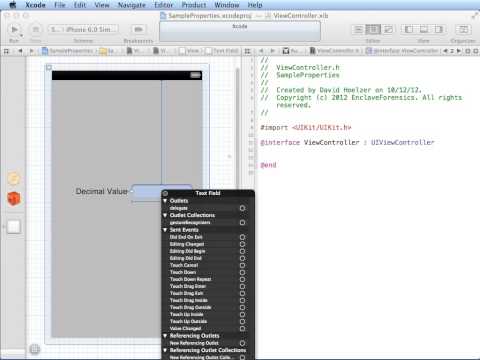
Task: Open the Navigate menu
Action: pos(132,5)
